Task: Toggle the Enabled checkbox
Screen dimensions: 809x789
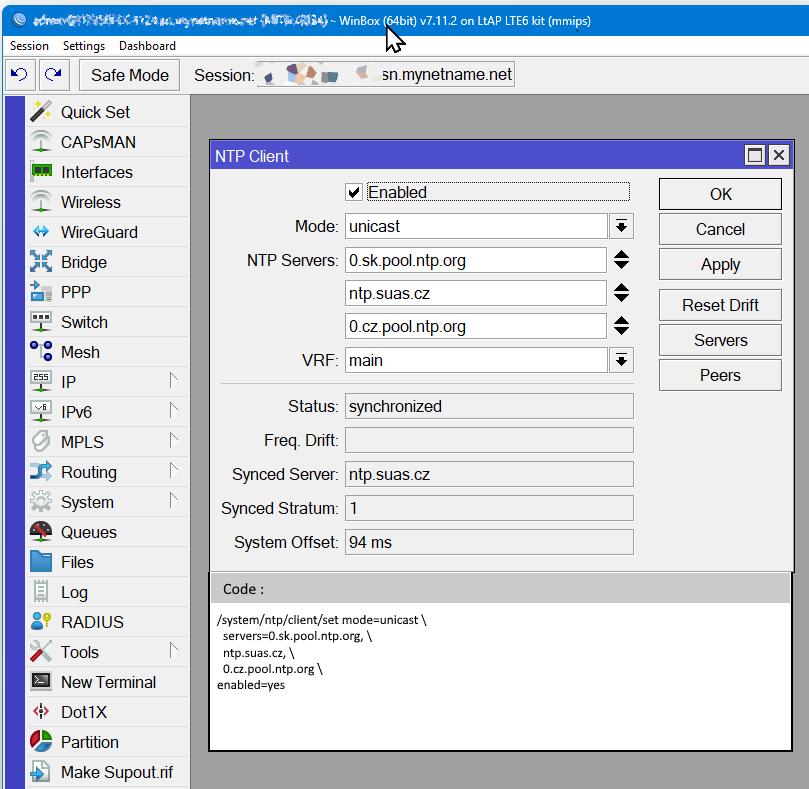Action: click(x=354, y=192)
